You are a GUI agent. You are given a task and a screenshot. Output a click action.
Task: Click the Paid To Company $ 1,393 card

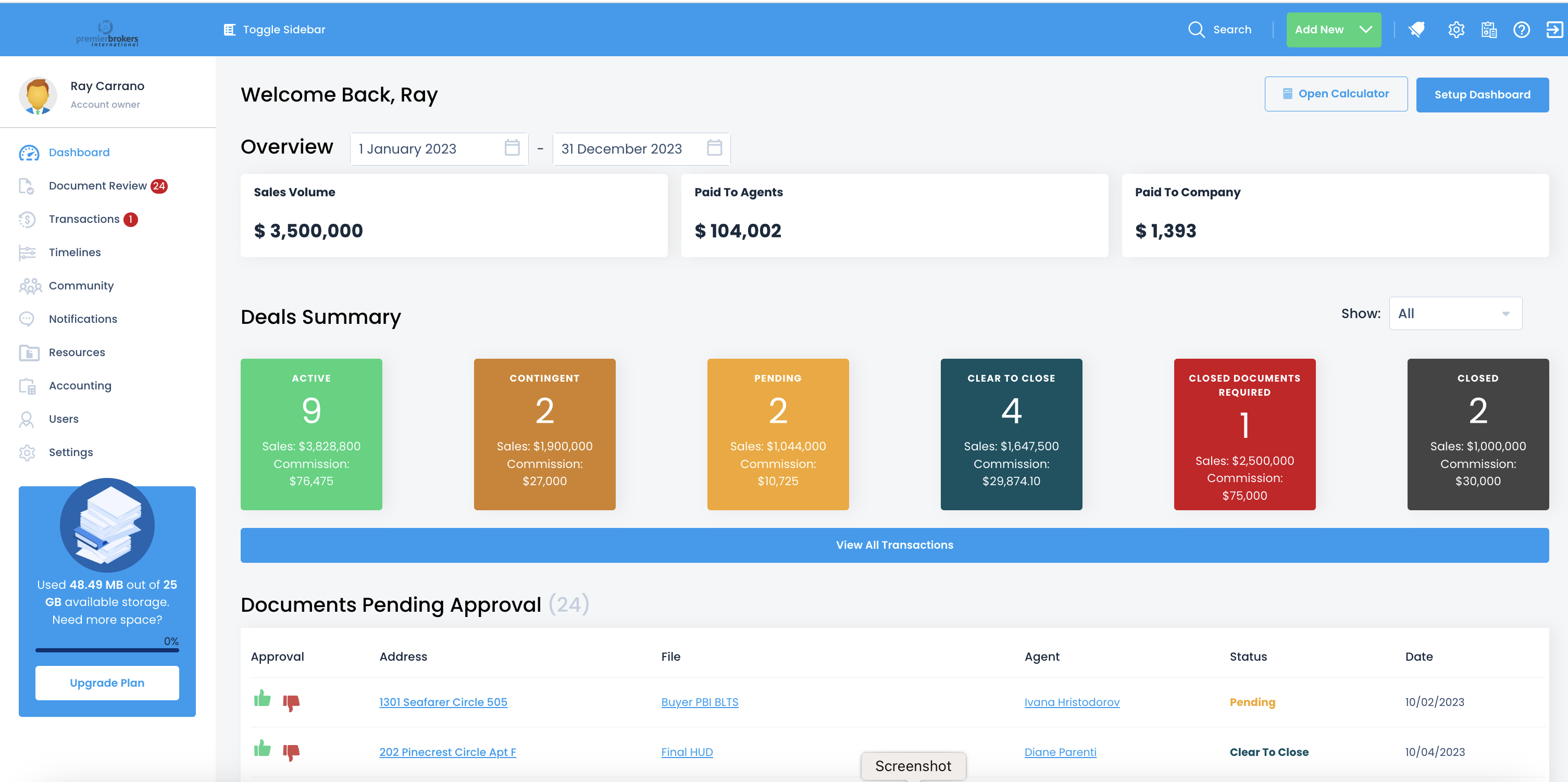click(x=1335, y=216)
